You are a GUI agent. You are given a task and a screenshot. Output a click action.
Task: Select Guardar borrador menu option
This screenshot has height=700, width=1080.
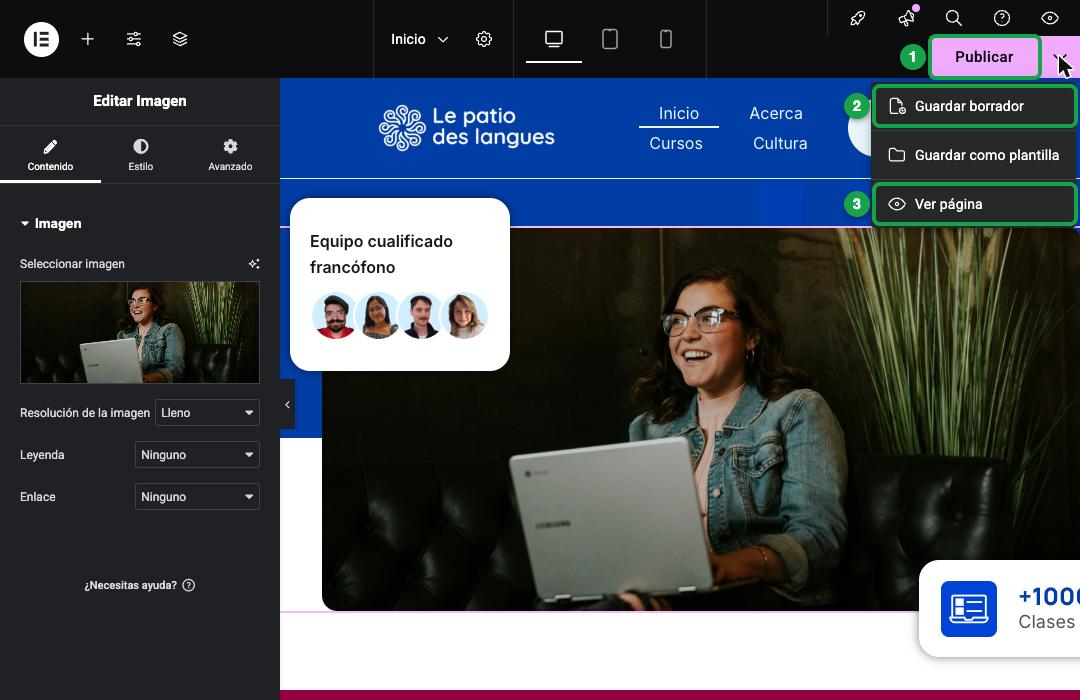[974, 106]
